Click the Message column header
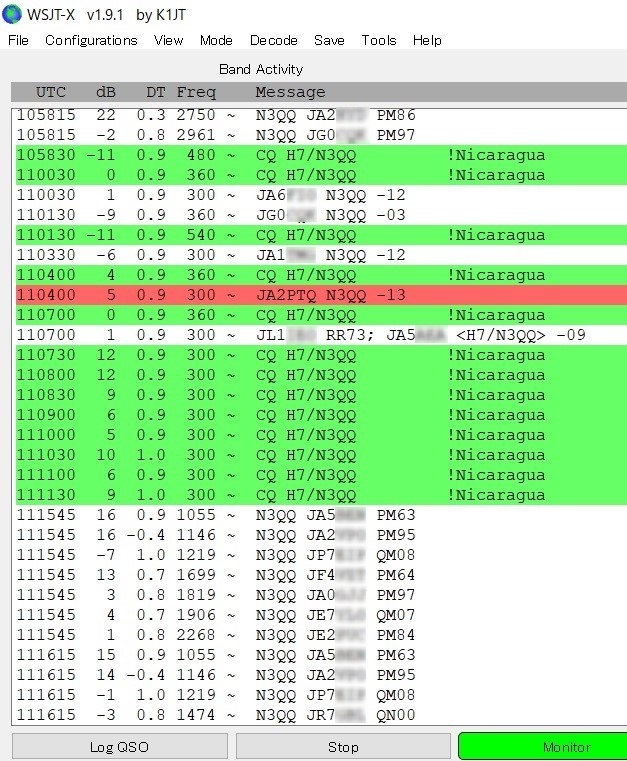The width and height of the screenshot is (627, 761). pyautogui.click(x=290, y=92)
